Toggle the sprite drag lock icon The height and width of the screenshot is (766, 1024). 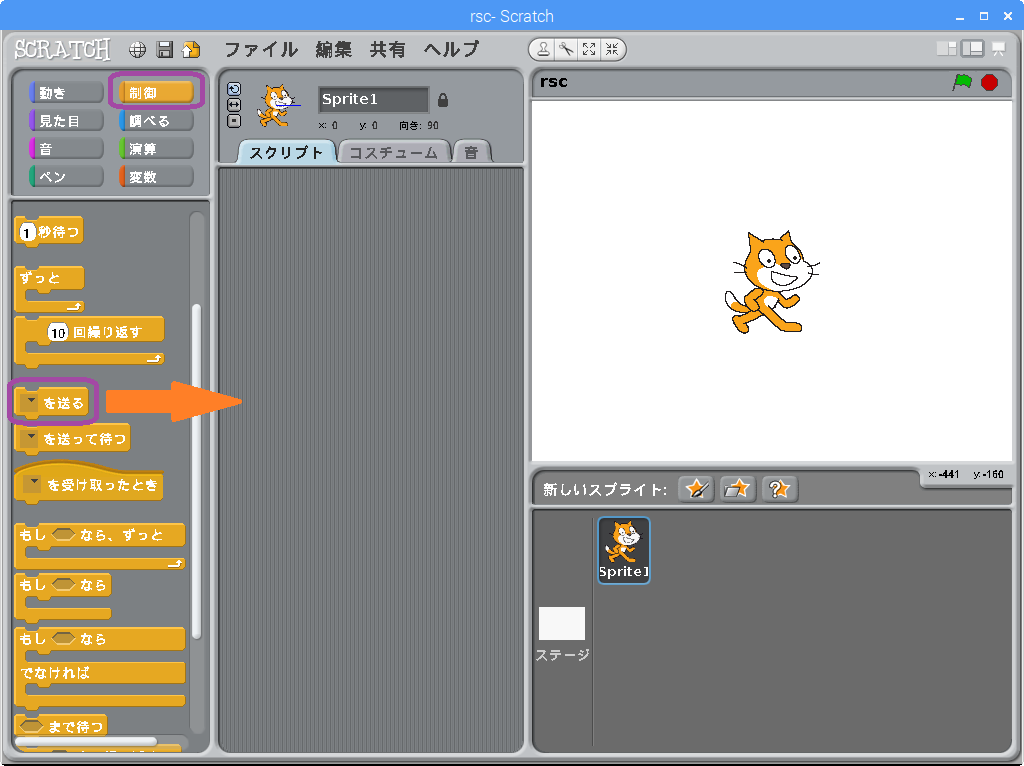point(443,100)
